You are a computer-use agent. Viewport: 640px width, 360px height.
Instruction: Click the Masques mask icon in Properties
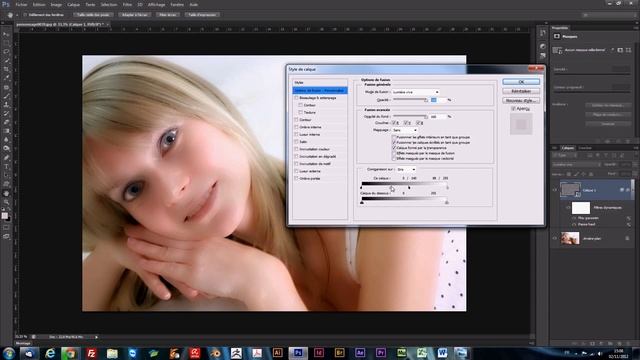[557, 36]
